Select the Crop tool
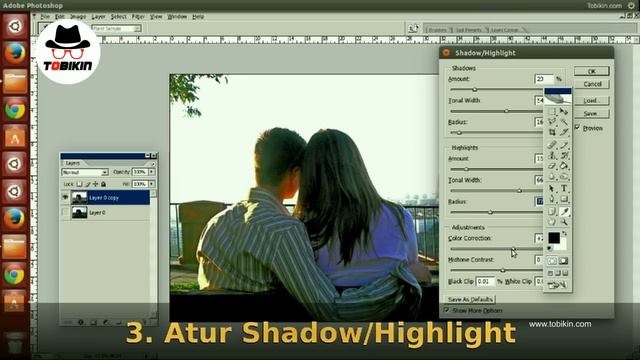640x360 pixels. pos(552,132)
